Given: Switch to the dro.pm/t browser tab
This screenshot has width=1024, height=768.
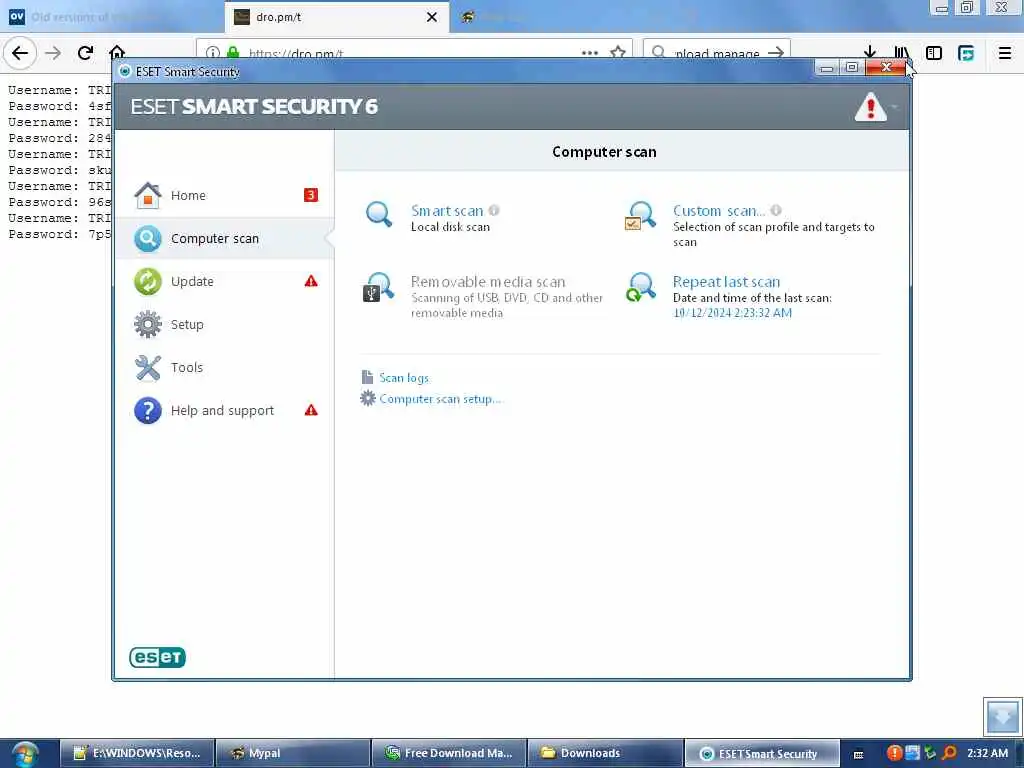Looking at the screenshot, I should click(337, 17).
